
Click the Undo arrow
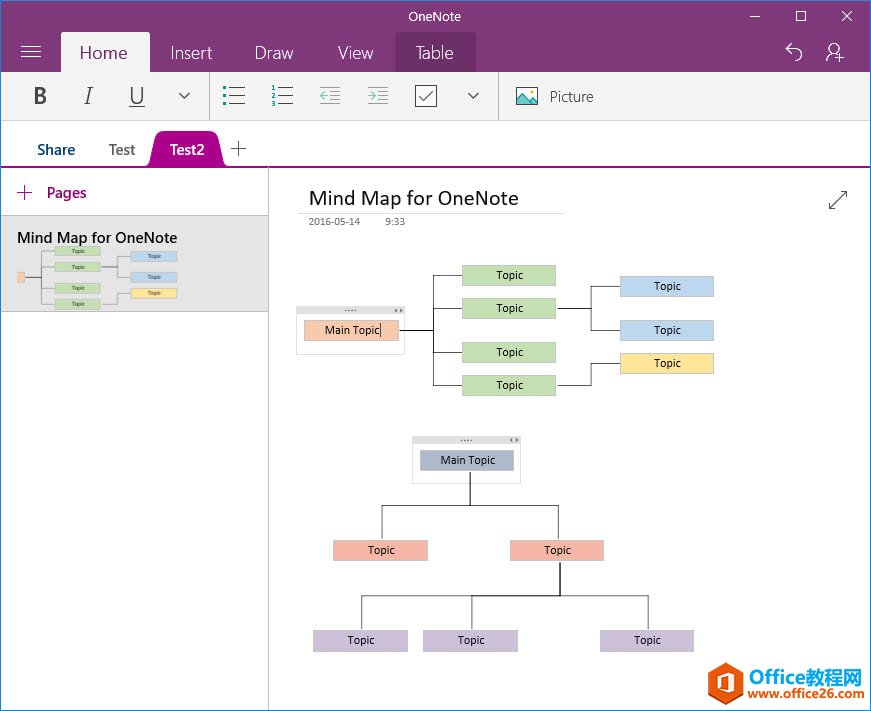click(794, 52)
